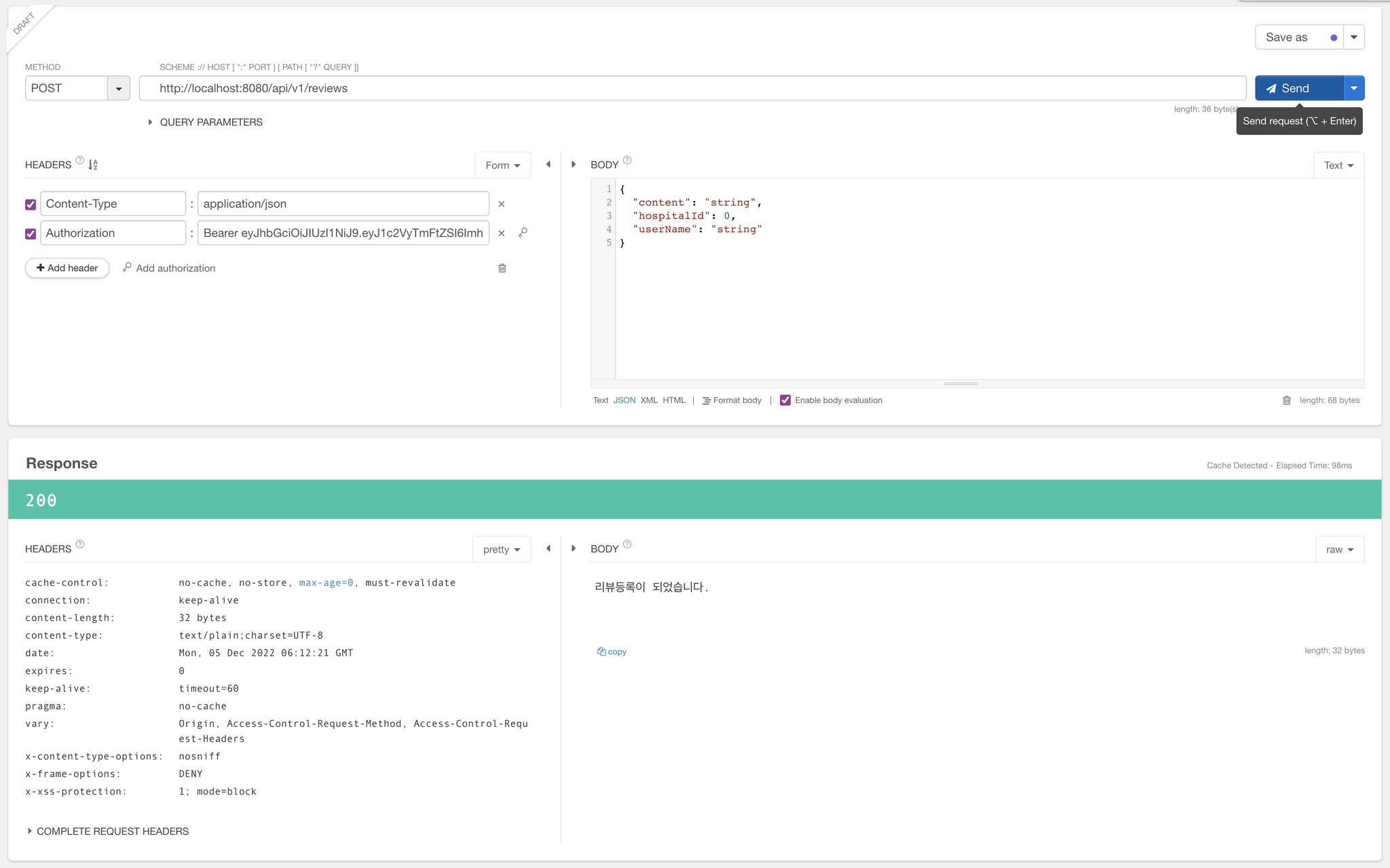Toggle Enable body evaluation checkbox
This screenshot has width=1390, height=868.
pyautogui.click(x=785, y=400)
